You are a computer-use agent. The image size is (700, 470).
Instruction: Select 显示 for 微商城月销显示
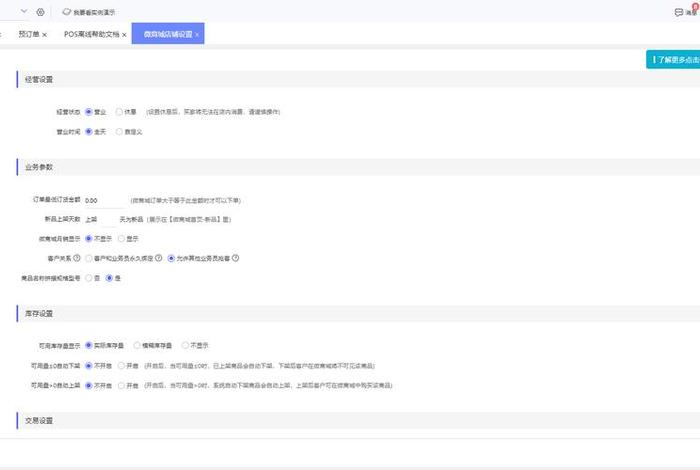(120, 239)
